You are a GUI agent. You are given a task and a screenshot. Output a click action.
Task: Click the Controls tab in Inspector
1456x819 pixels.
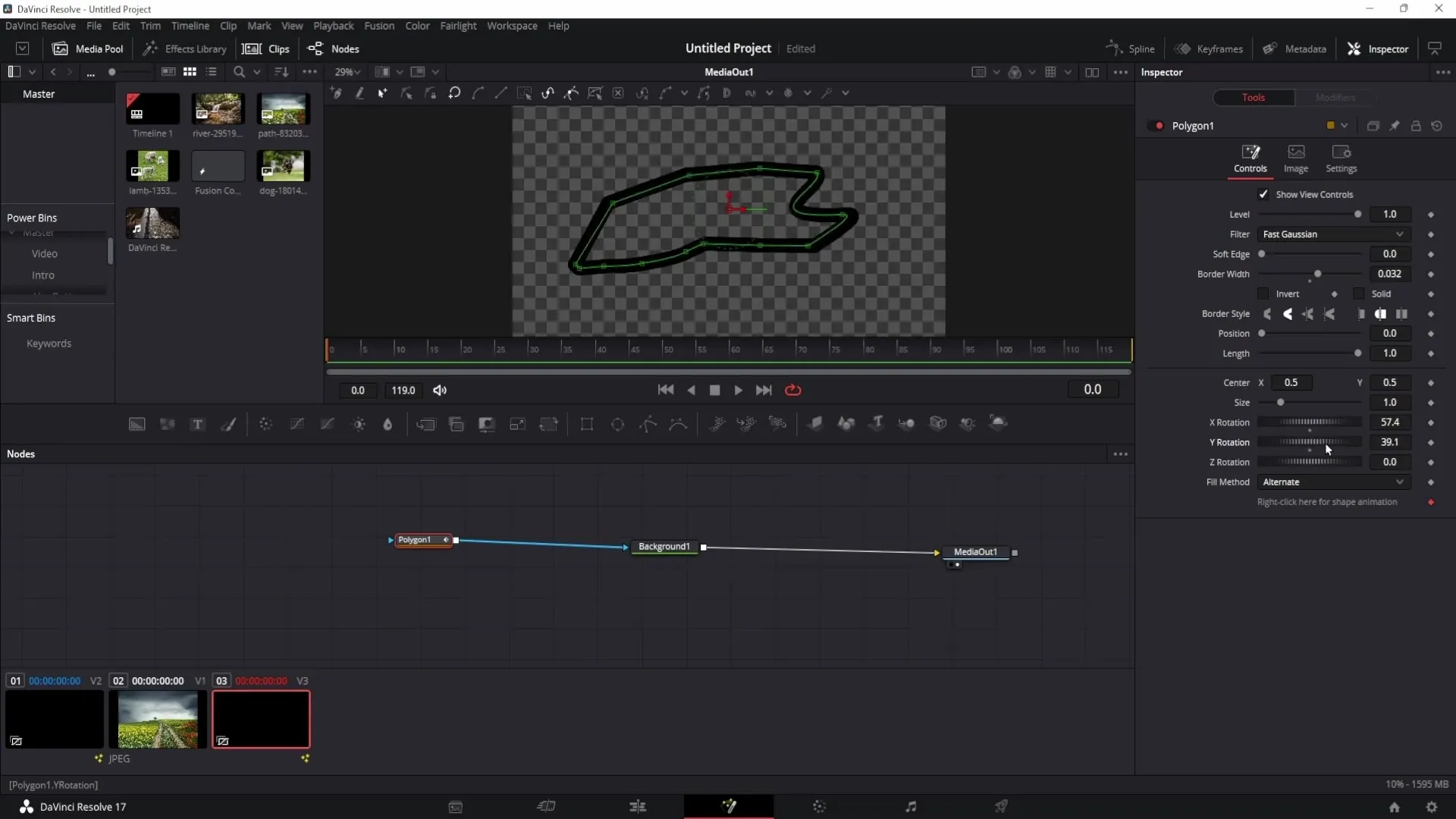click(1251, 158)
